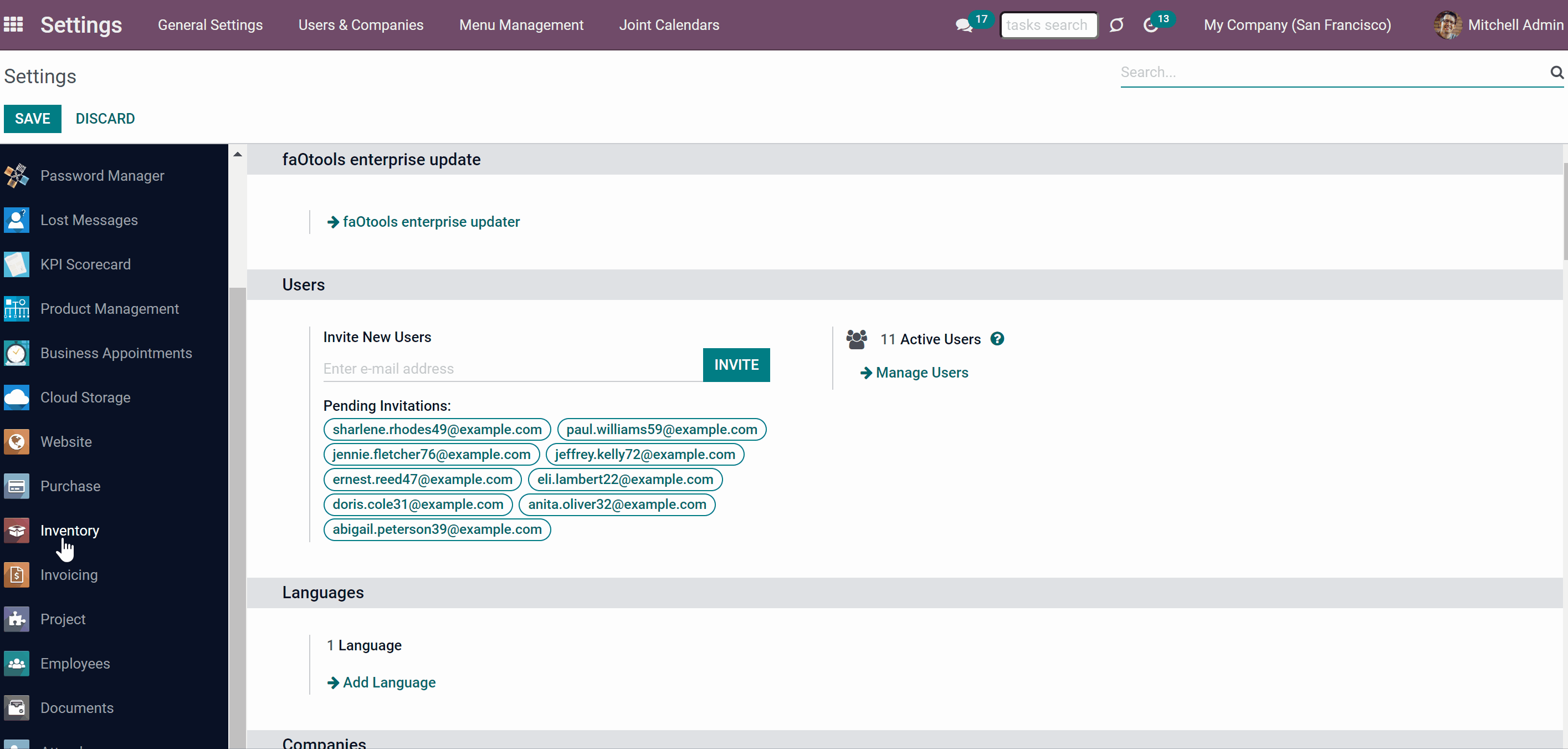
Task: Open pending invitation abigail.peterson39@example.com
Action: (437, 529)
